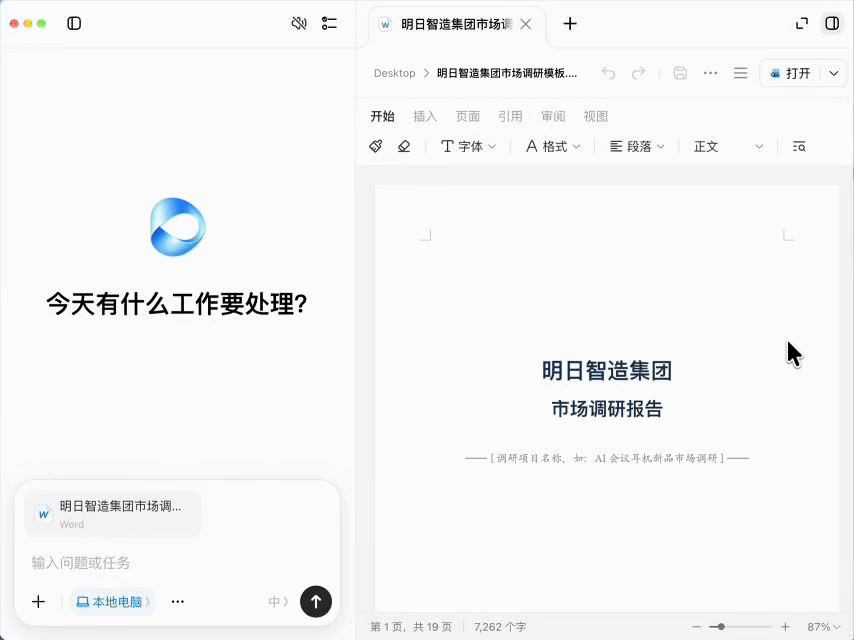Switch to the 审阅 tab
Image resolution: width=854 pixels, height=640 pixels.
pyautogui.click(x=553, y=116)
